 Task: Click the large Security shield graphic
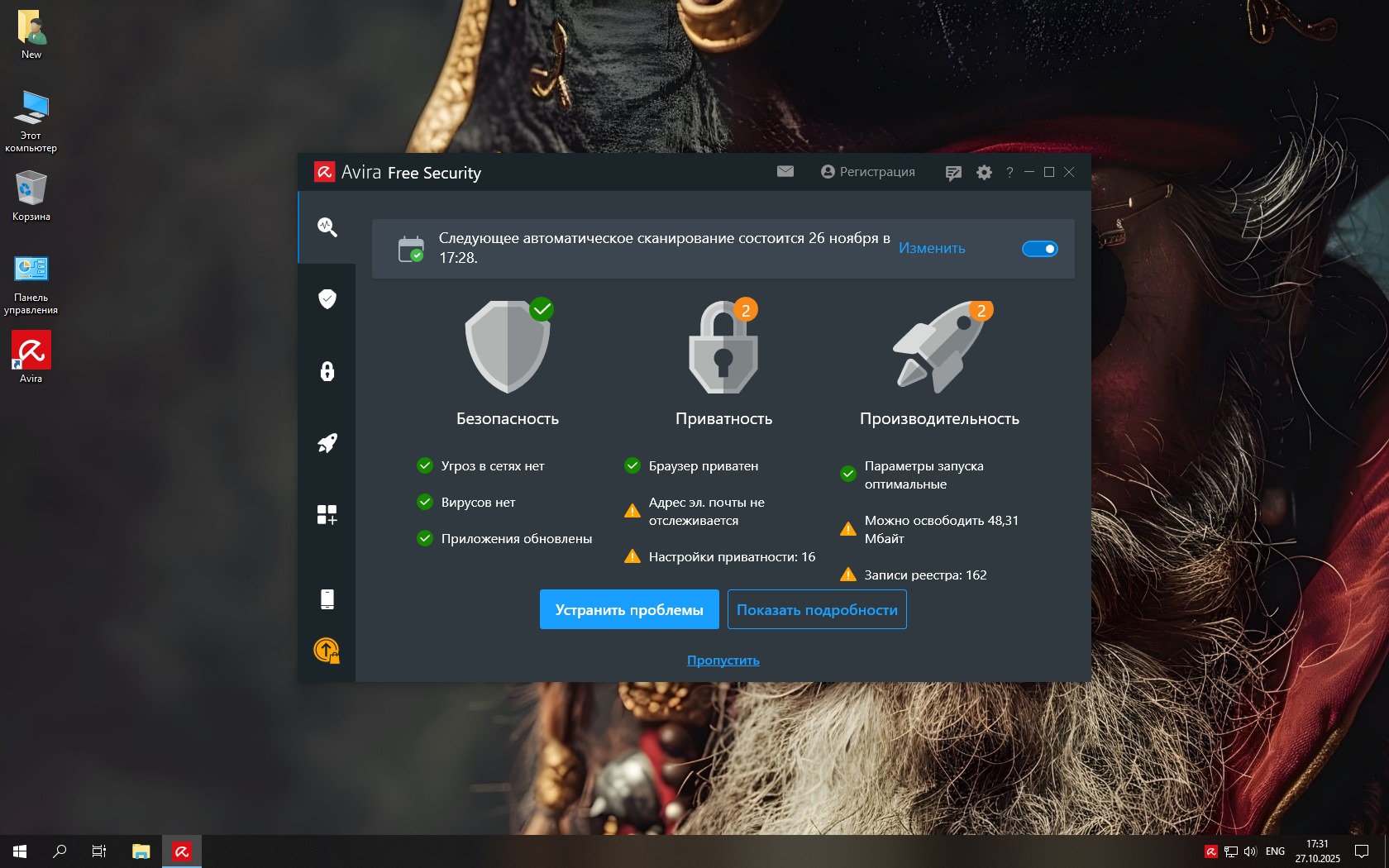pos(508,346)
